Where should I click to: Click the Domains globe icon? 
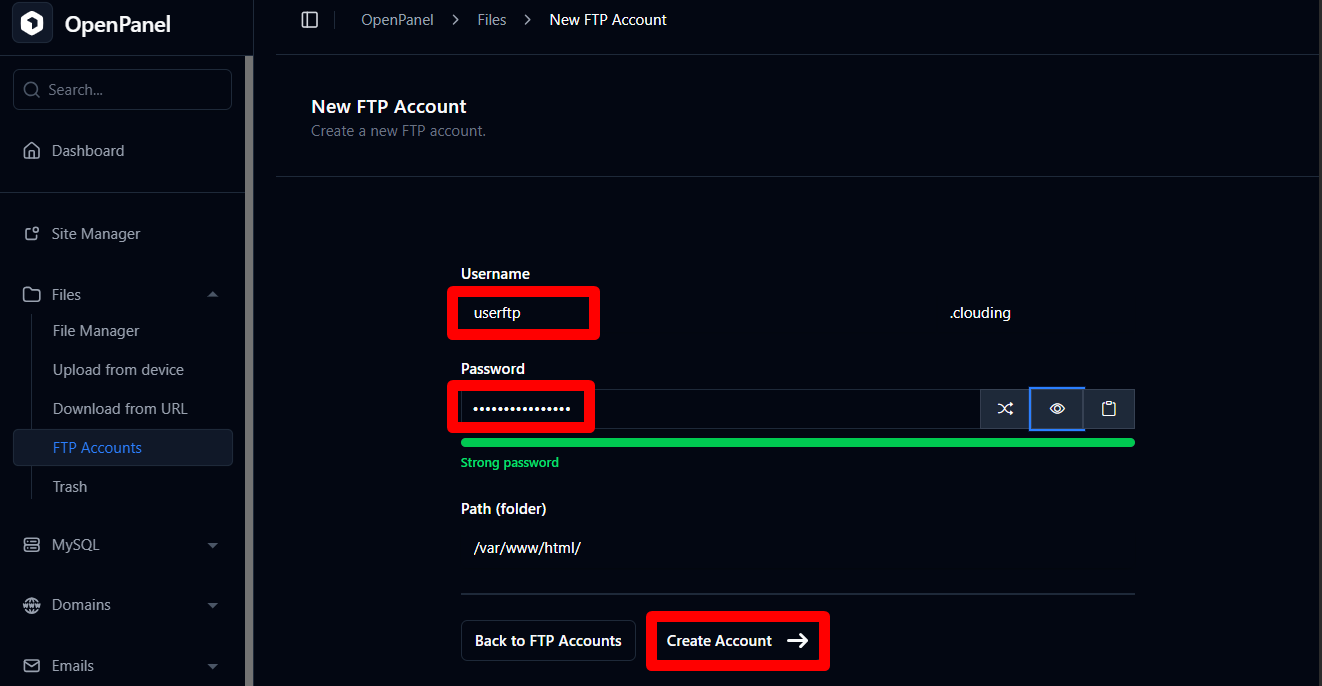click(32, 605)
